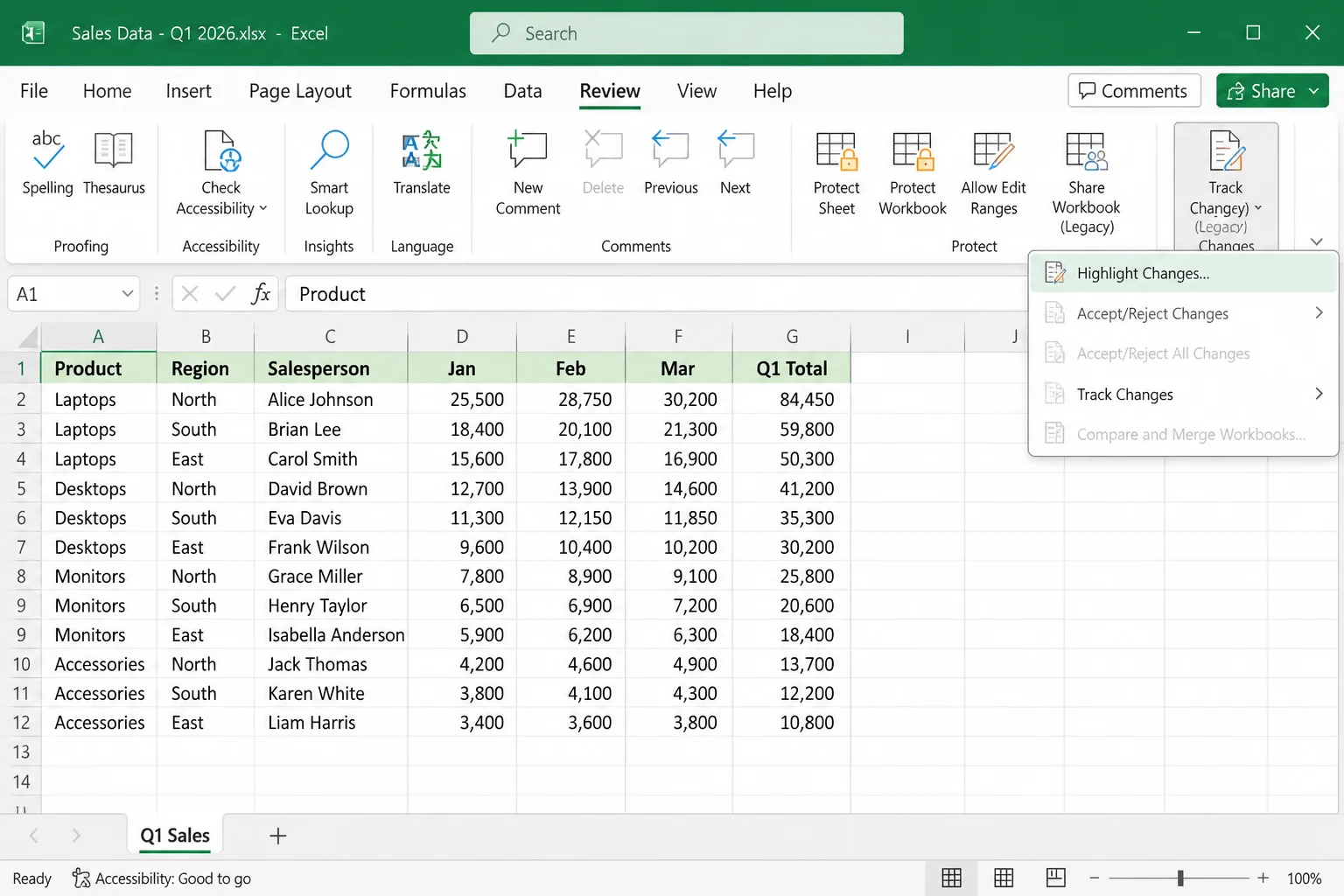Select column D header
Viewport: 1344px width, 896px height.
pyautogui.click(x=462, y=337)
